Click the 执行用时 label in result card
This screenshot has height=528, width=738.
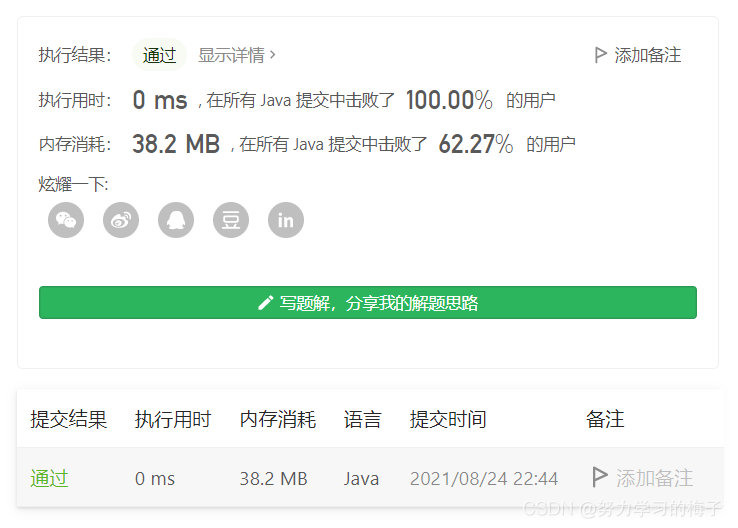click(x=75, y=100)
